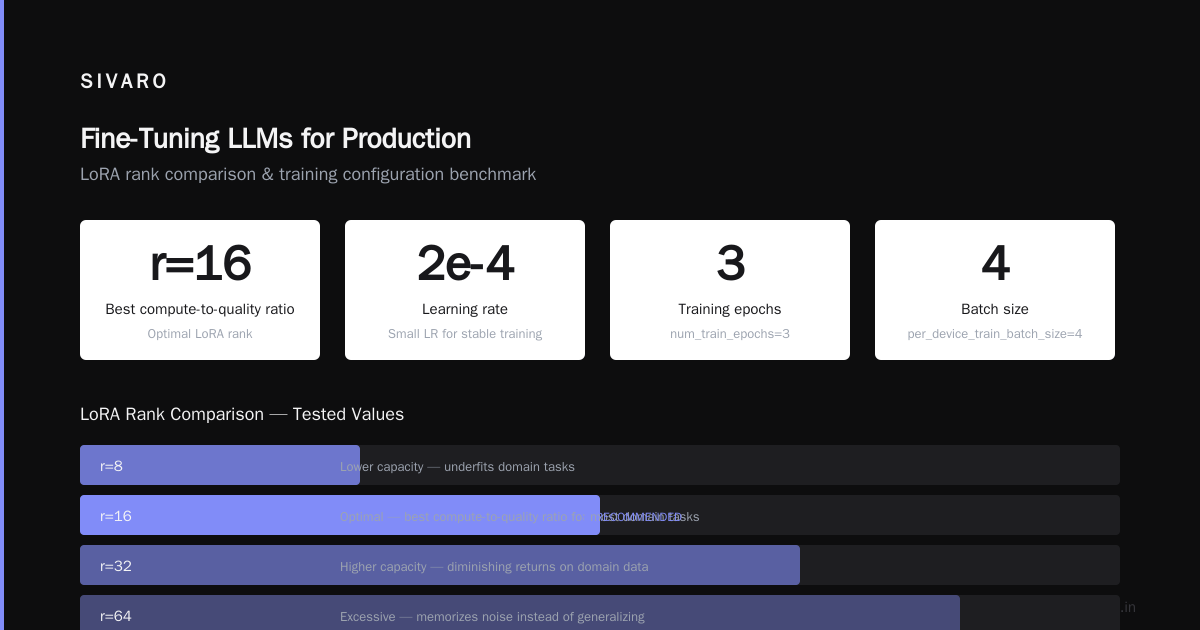
Task: Click LoRA Rank Comparison section heading
Action: pos(242,414)
